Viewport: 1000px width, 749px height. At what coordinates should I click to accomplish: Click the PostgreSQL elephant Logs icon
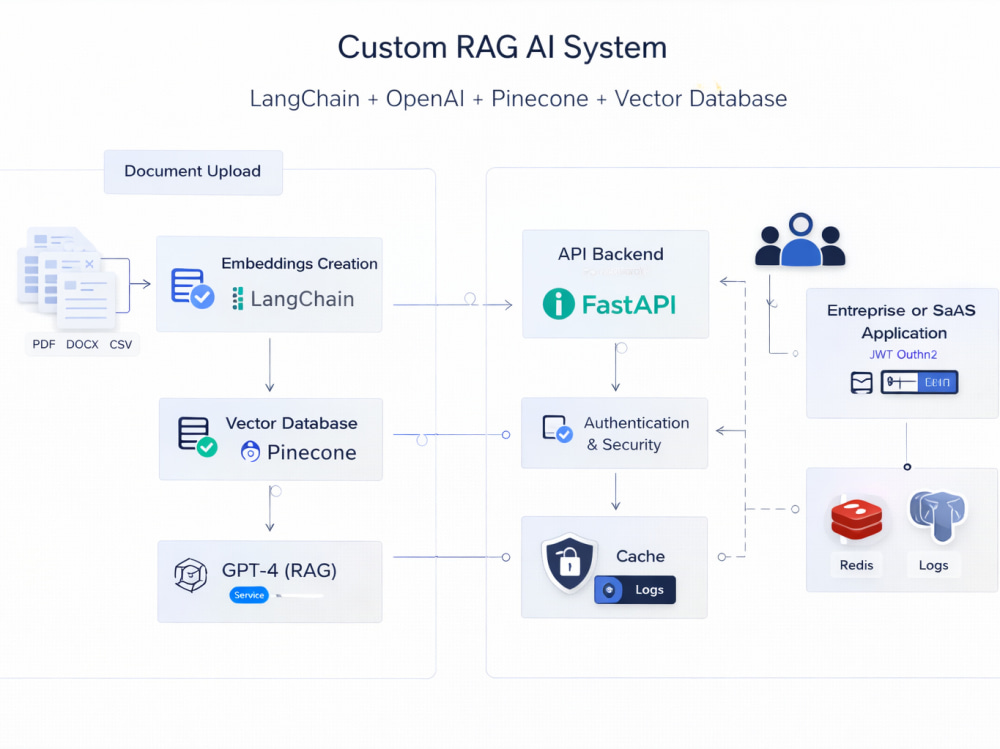point(937,515)
